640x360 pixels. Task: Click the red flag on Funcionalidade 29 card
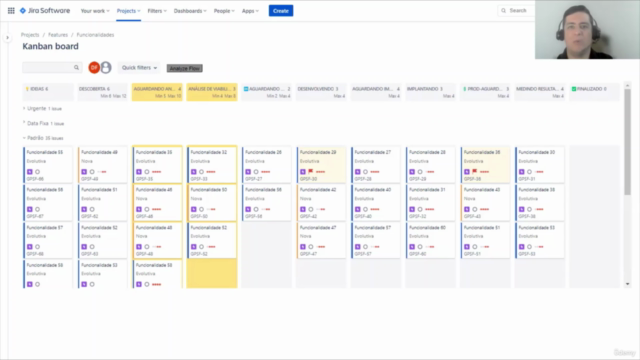click(x=311, y=171)
